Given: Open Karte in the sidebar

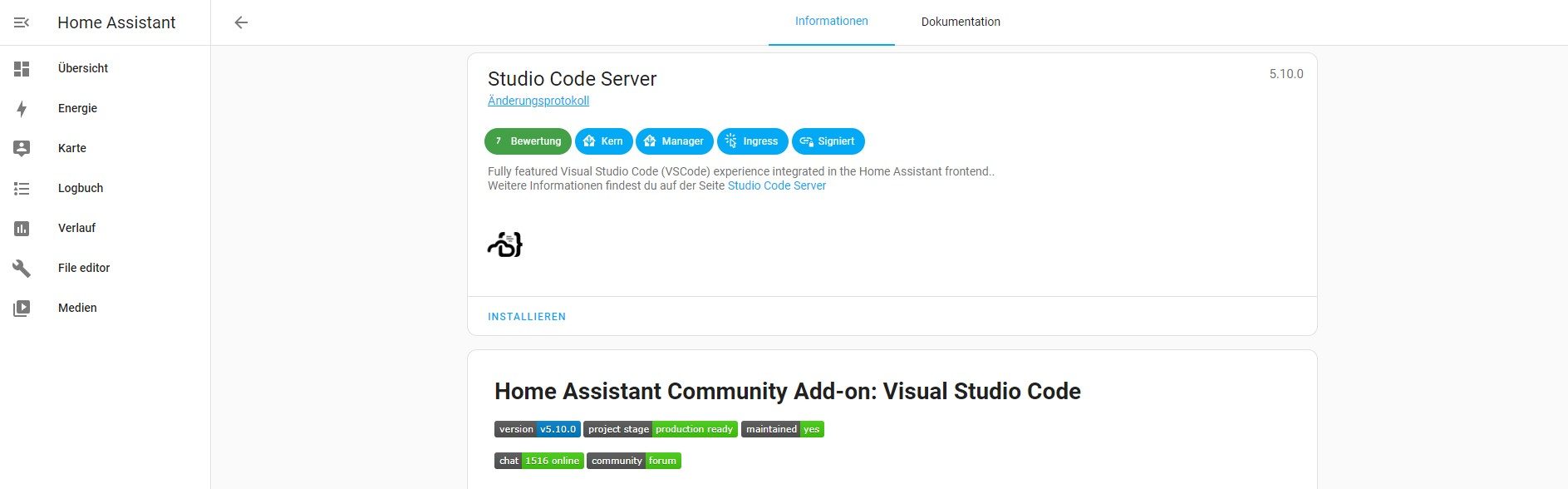Looking at the screenshot, I should 105,149.
